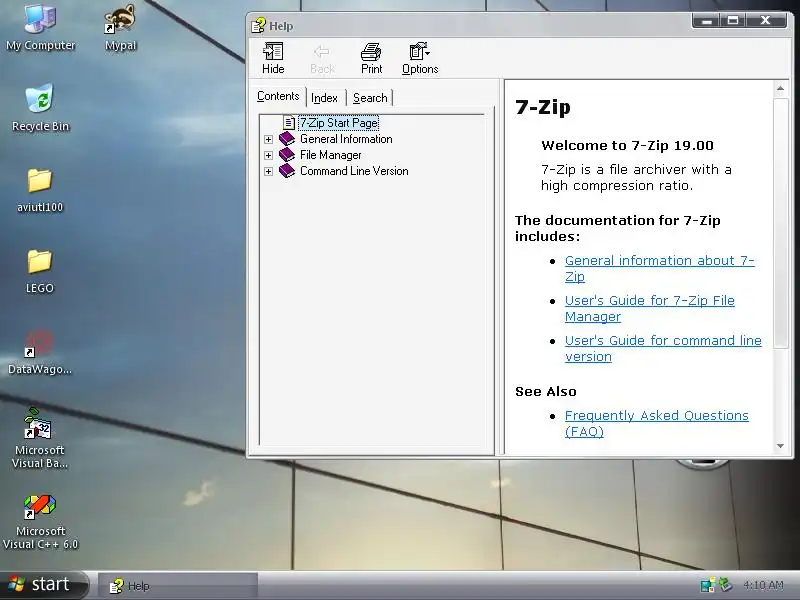Click the network tray icon
800x600 pixels.
point(707,585)
